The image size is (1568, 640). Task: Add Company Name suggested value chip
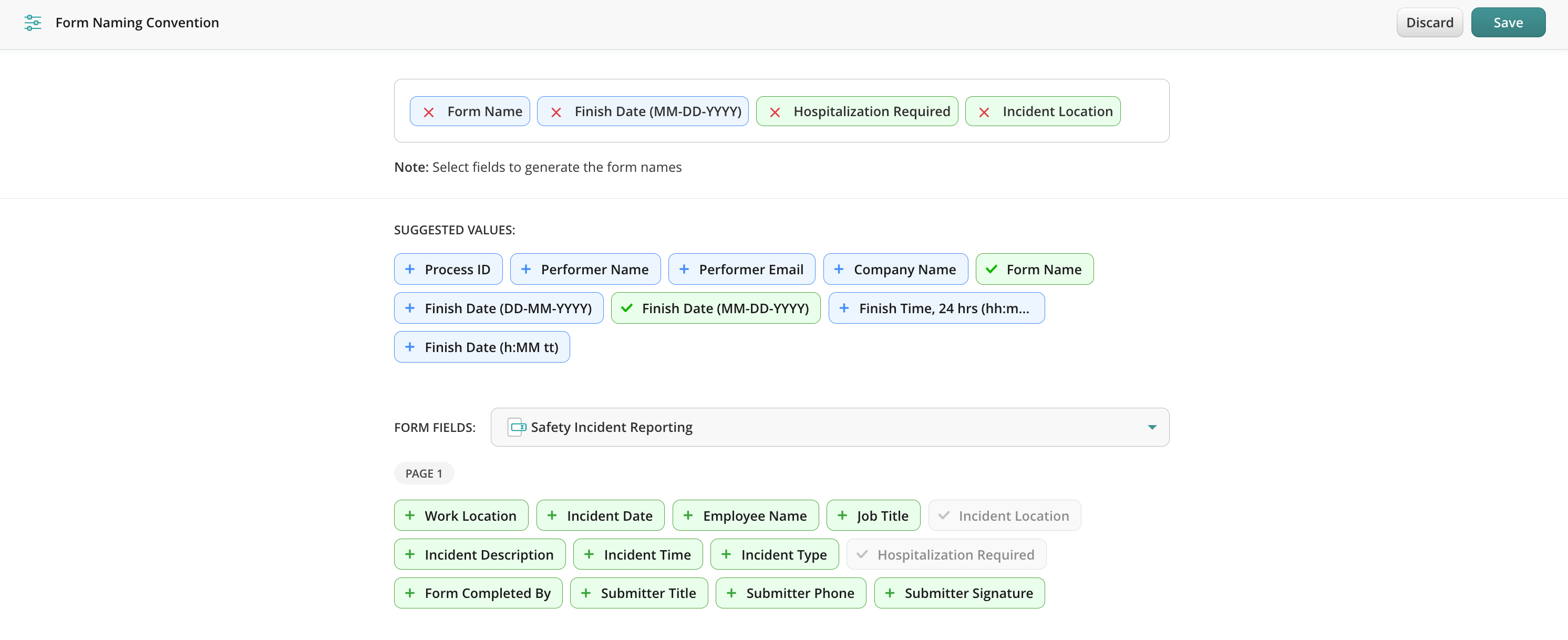[895, 269]
